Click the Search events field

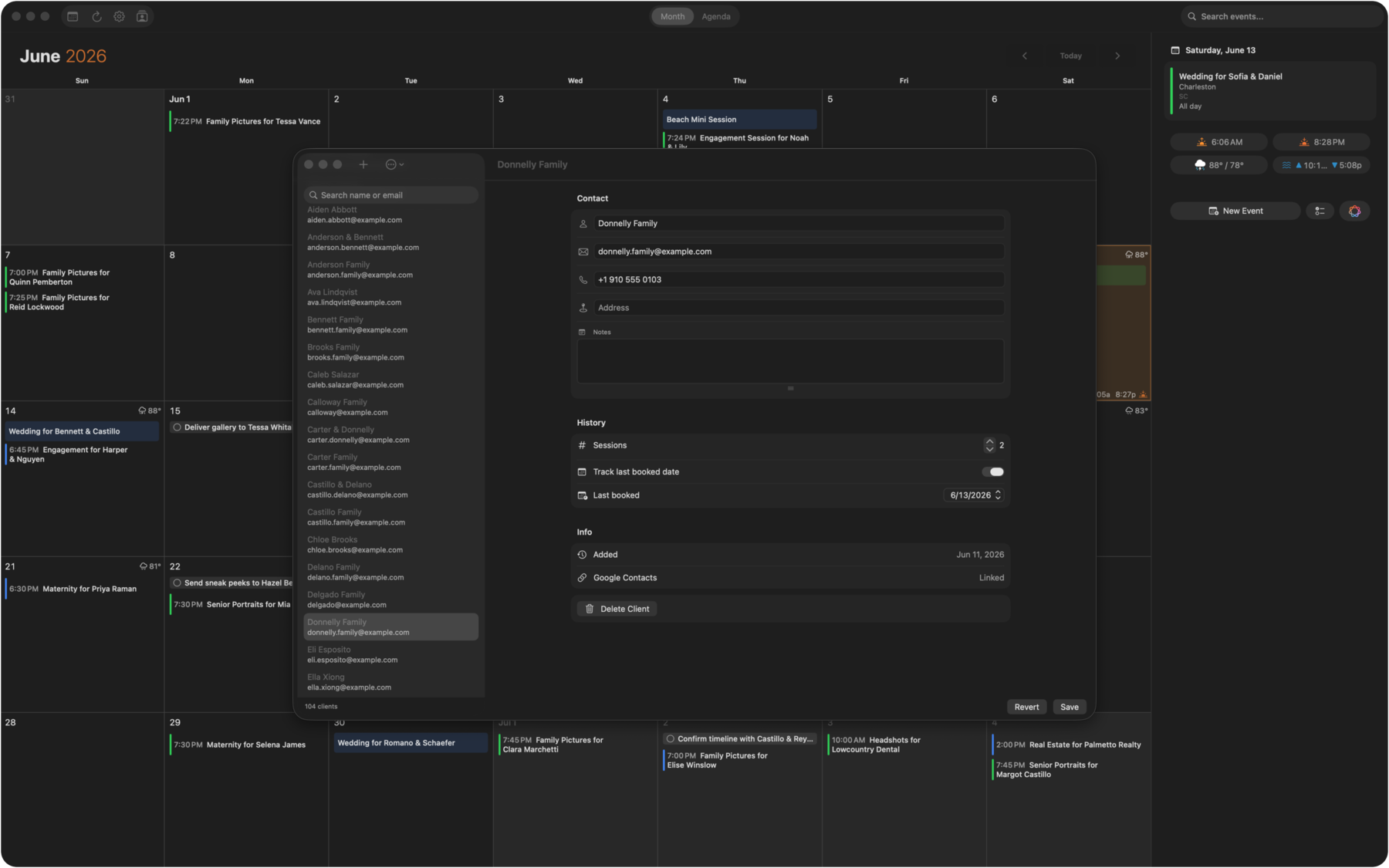pyautogui.click(x=1281, y=16)
